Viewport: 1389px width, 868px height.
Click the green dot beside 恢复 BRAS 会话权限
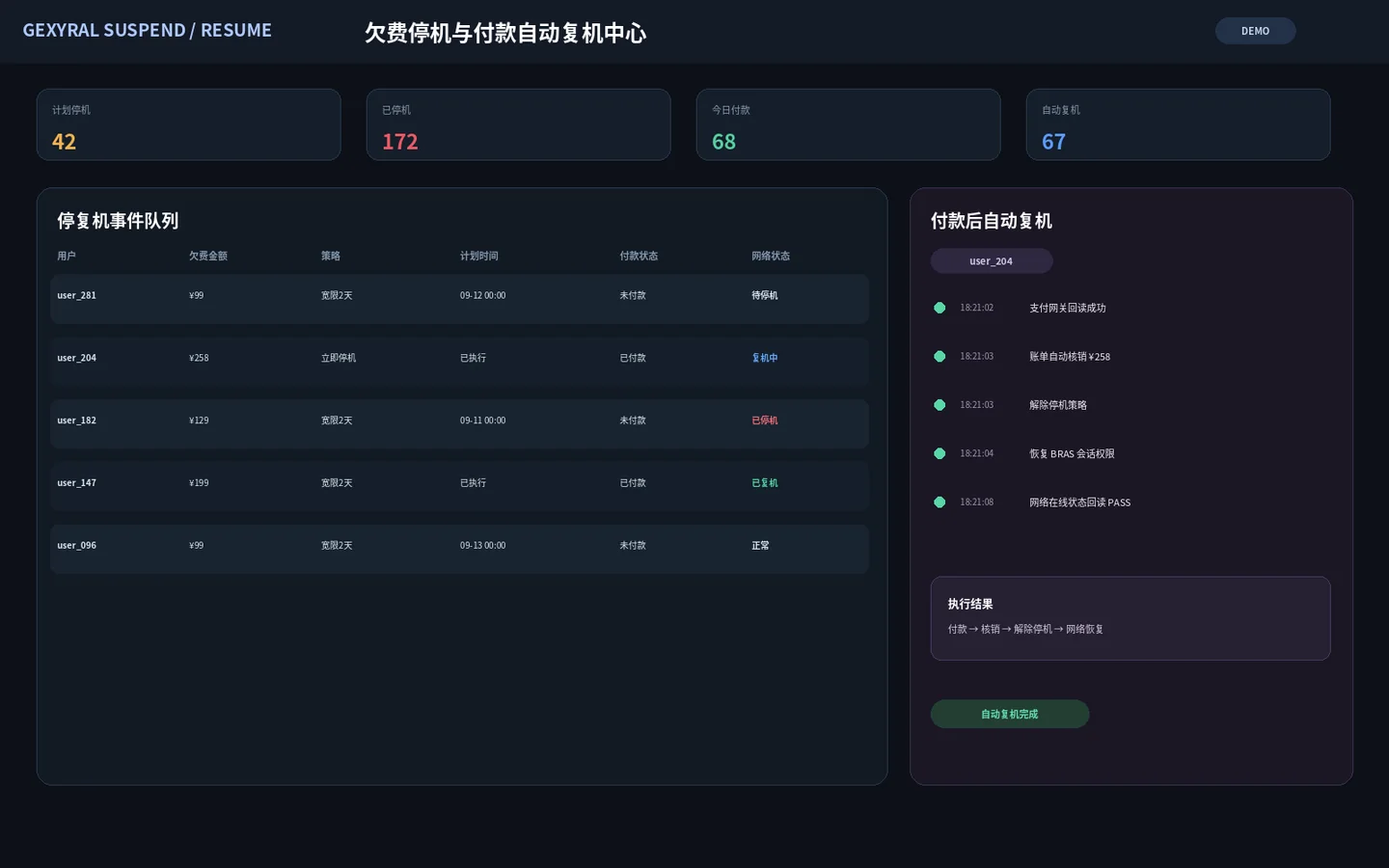point(940,453)
